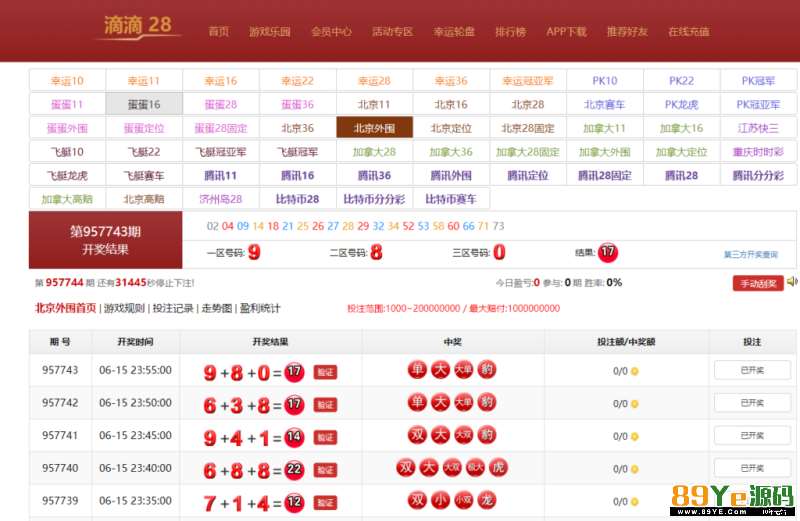Select the 比特币28 game tab
800x521 pixels.
(x=298, y=199)
